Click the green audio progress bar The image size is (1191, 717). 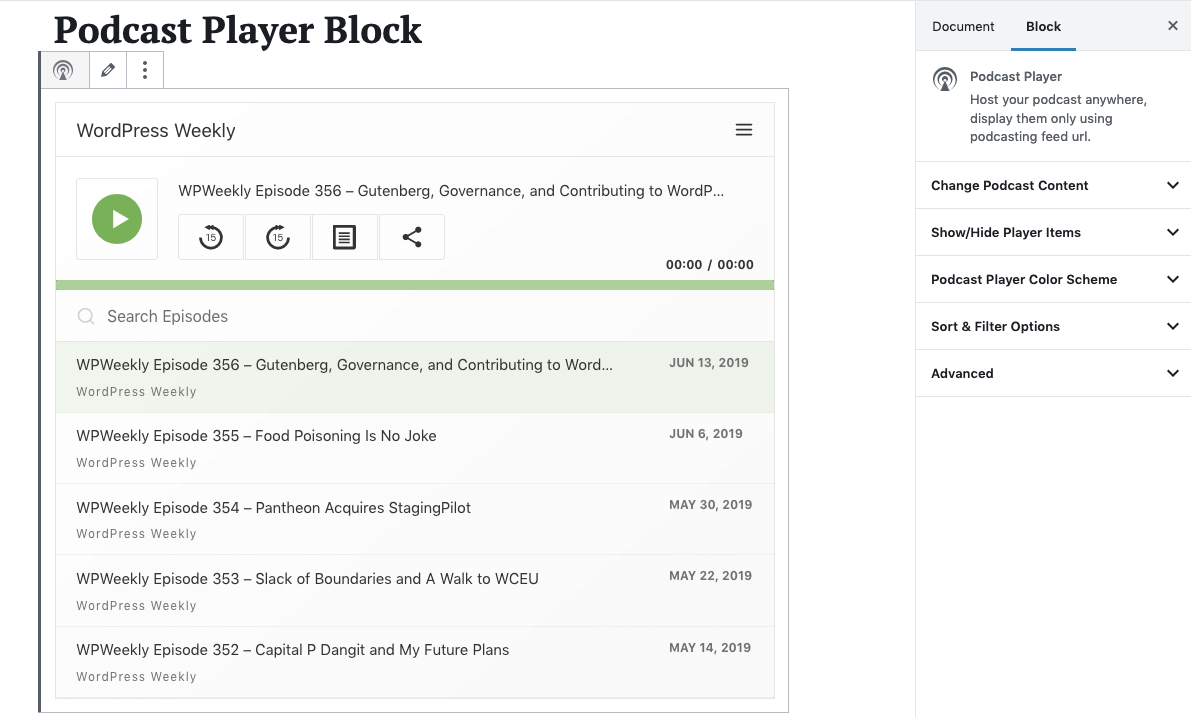coord(415,285)
